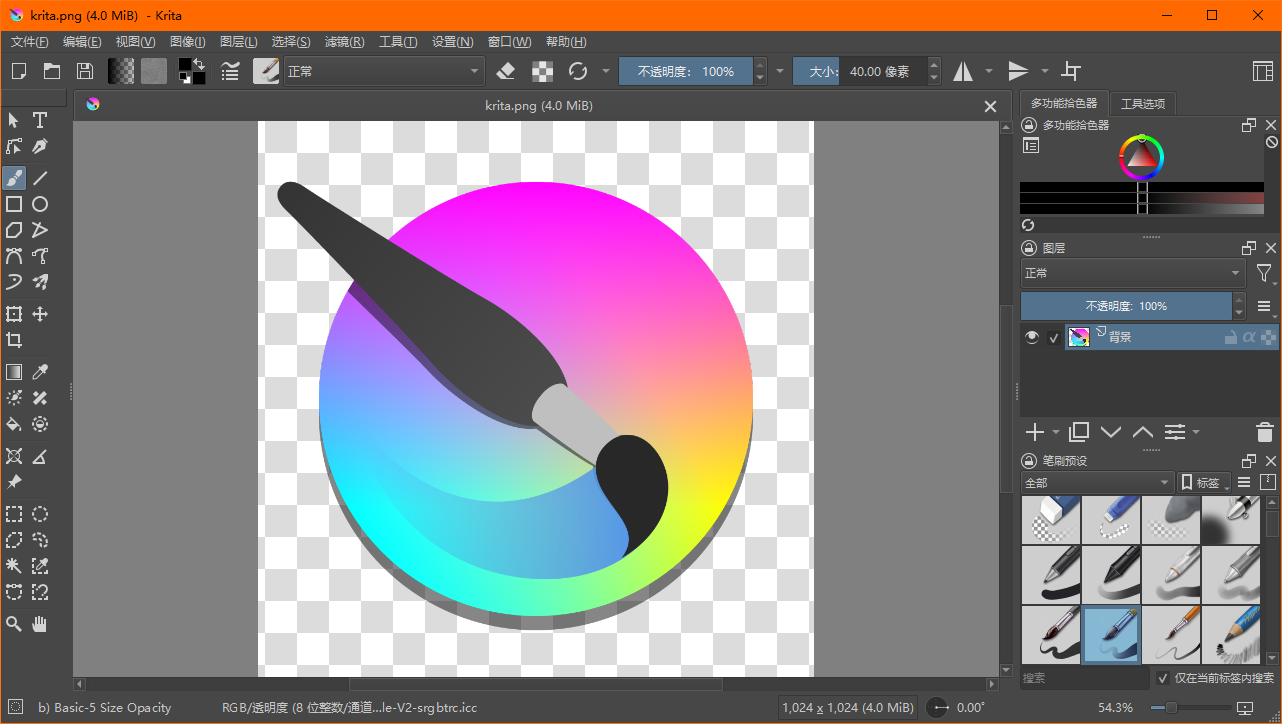This screenshot has width=1282, height=724.
Task: Toggle preserve alpha button in toolbar
Action: click(541, 71)
